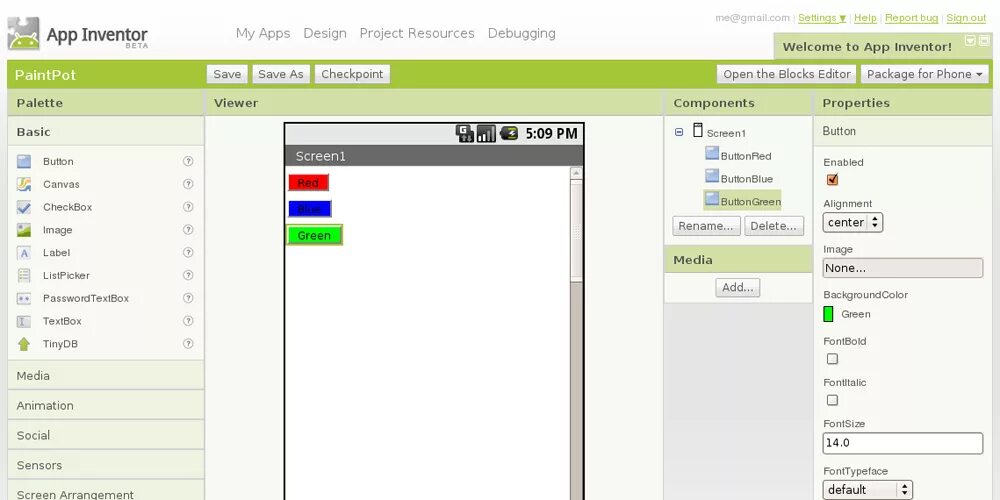
Task: Click the Canvas palette icon
Action: click(24, 184)
